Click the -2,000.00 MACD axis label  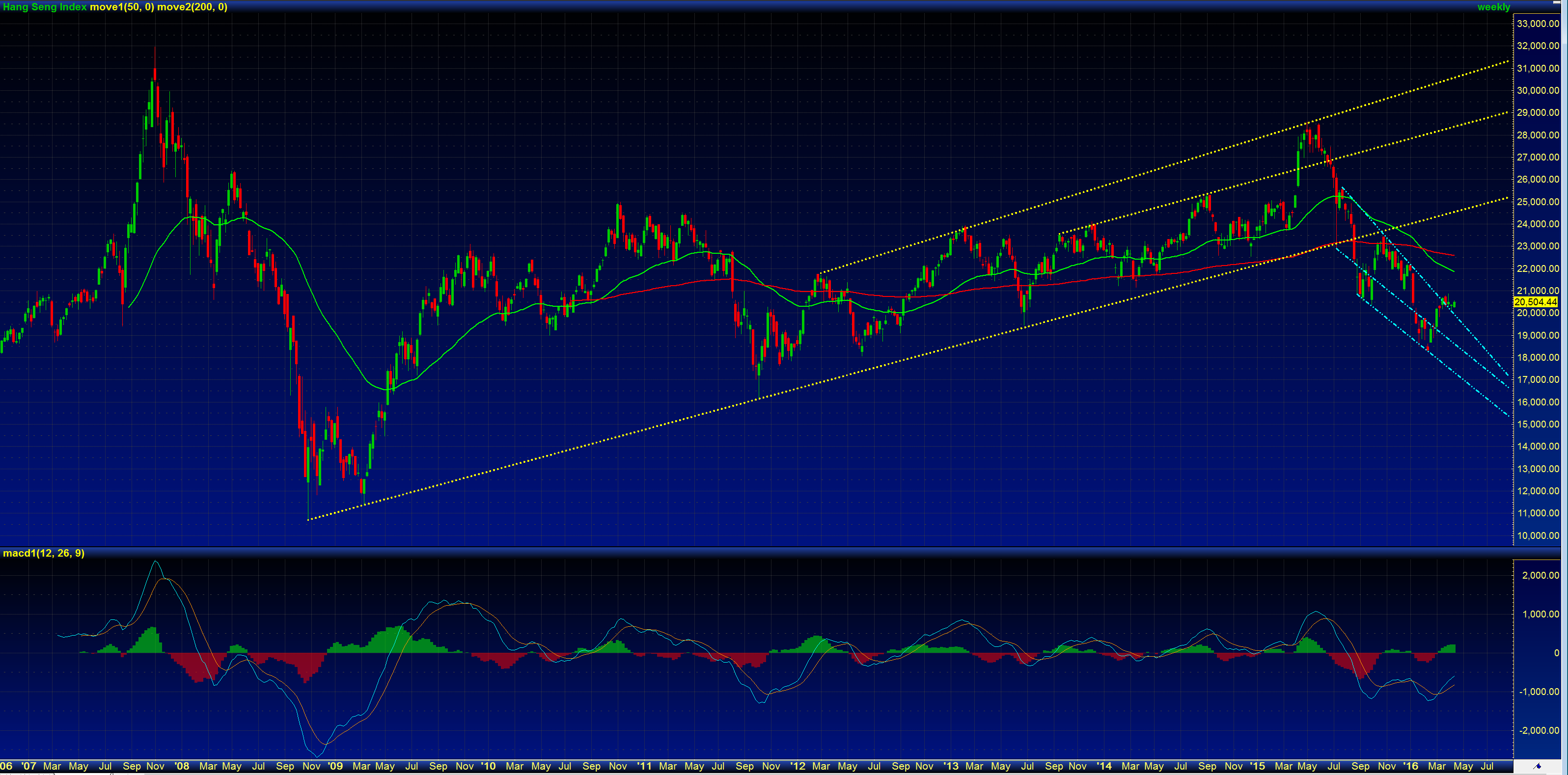(x=1539, y=730)
